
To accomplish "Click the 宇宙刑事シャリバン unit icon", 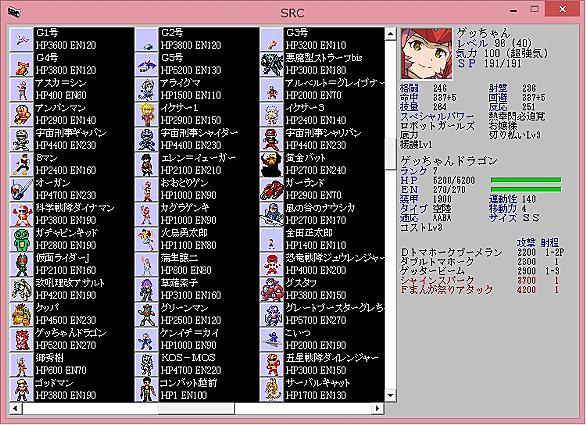I will tap(271, 139).
